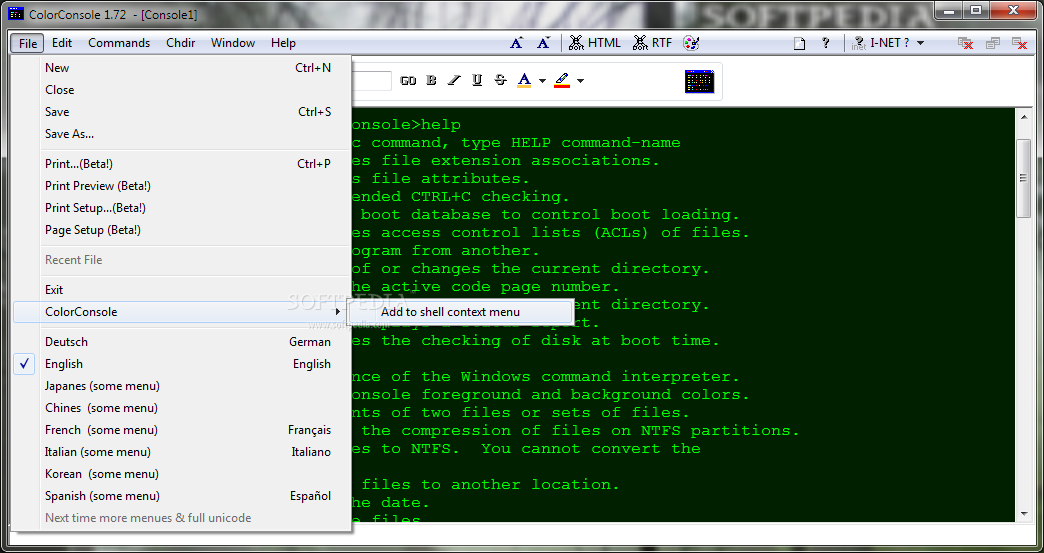The width and height of the screenshot is (1044, 553).
Task: Click the ColorConsole title bar app icon
Action: pos(15,13)
